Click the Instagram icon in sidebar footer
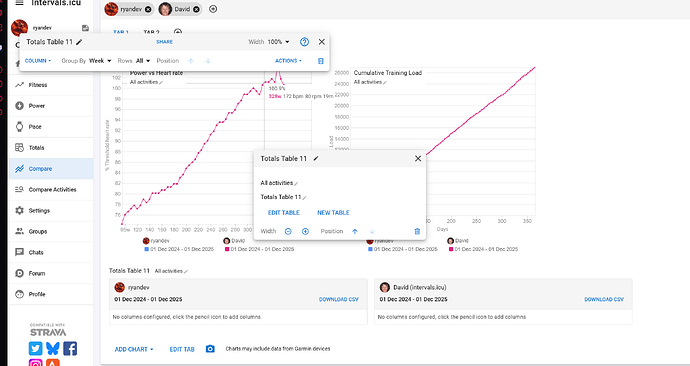Image resolution: width=690 pixels, height=366 pixels. pyautogui.click(x=36, y=363)
